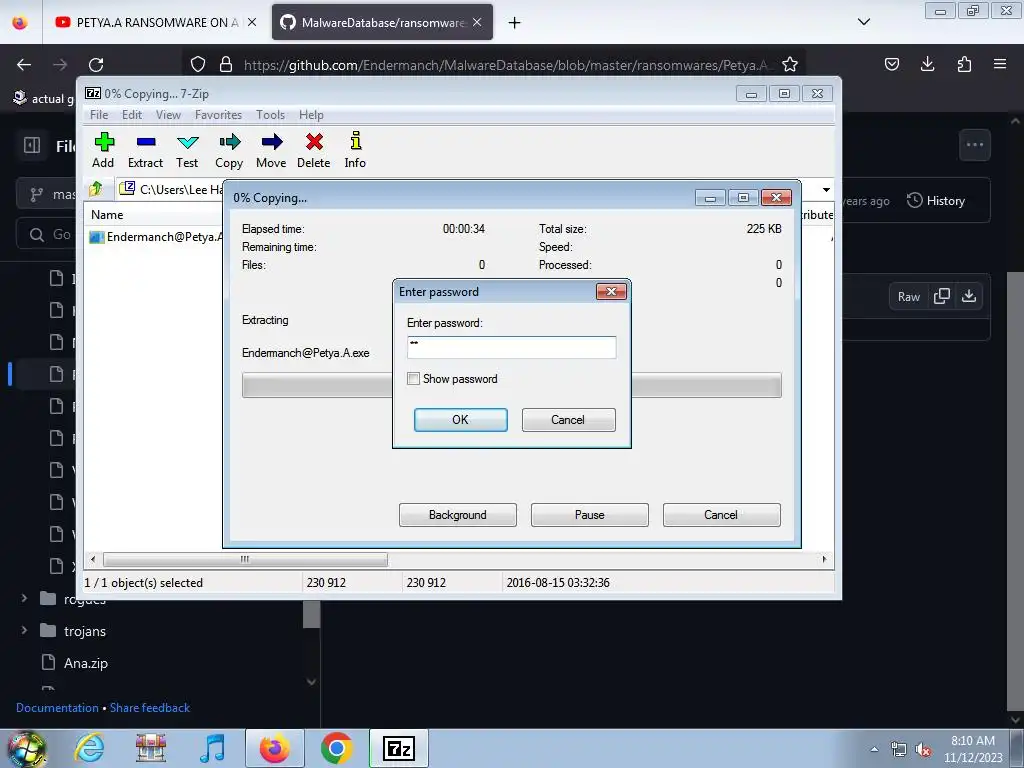Open the Firefox downloads panel
Screen dimensions: 1024x768
(928, 64)
